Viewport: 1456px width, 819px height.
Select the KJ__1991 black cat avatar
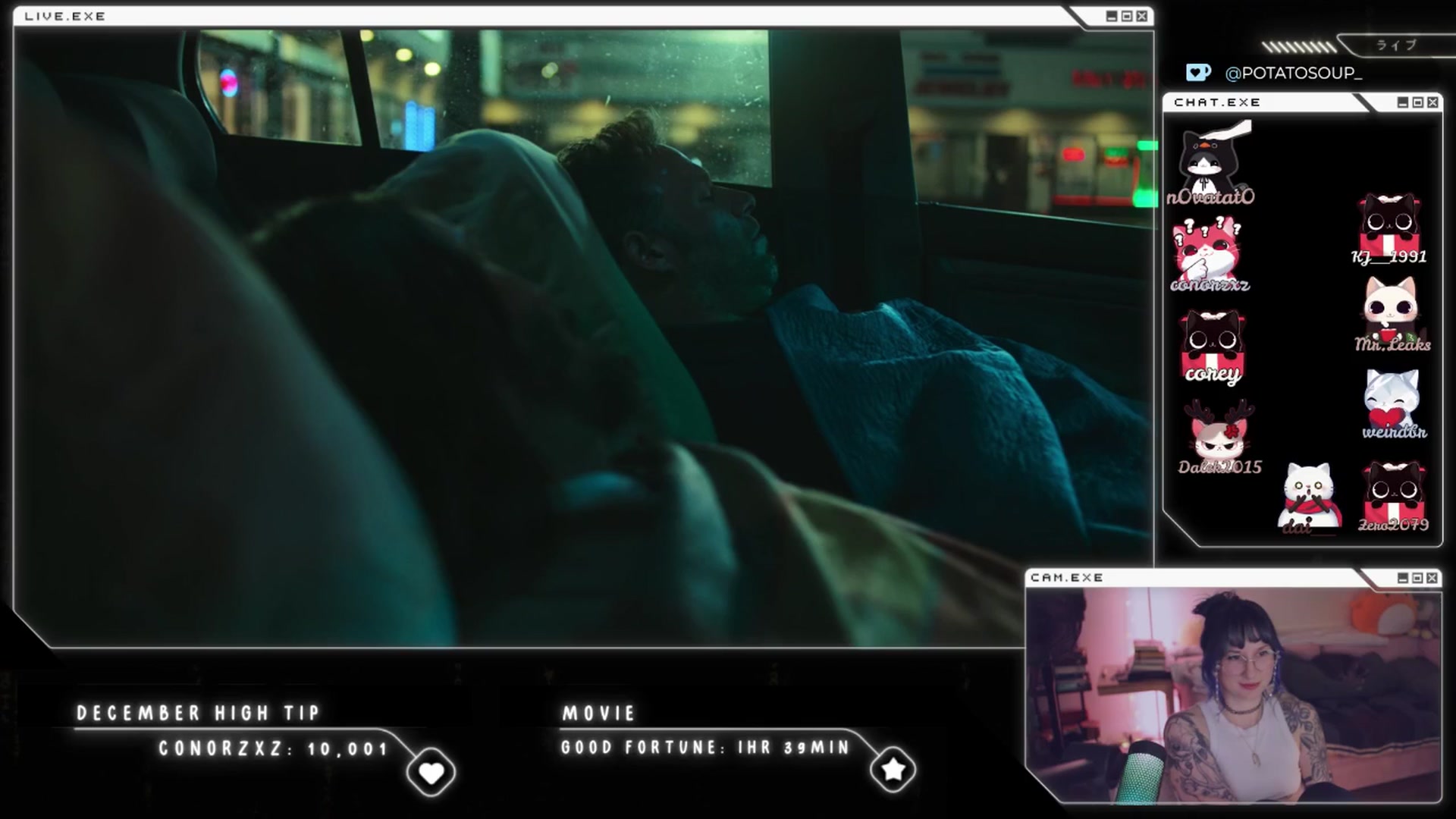click(1390, 223)
